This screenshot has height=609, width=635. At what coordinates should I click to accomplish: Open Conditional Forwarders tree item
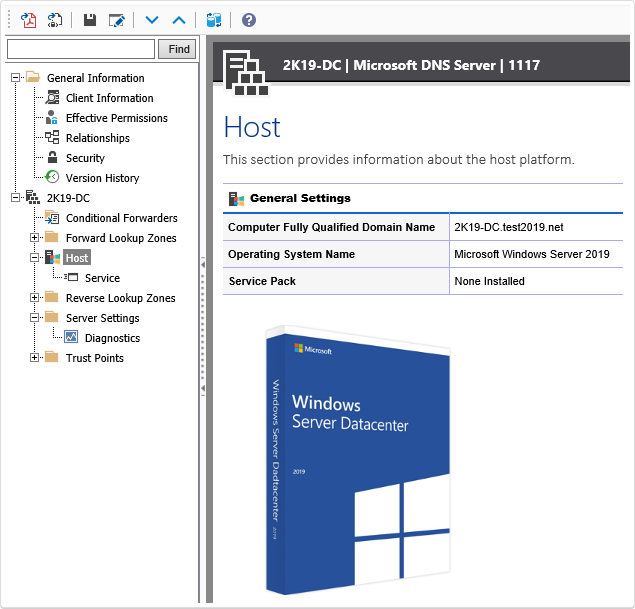coord(121,218)
